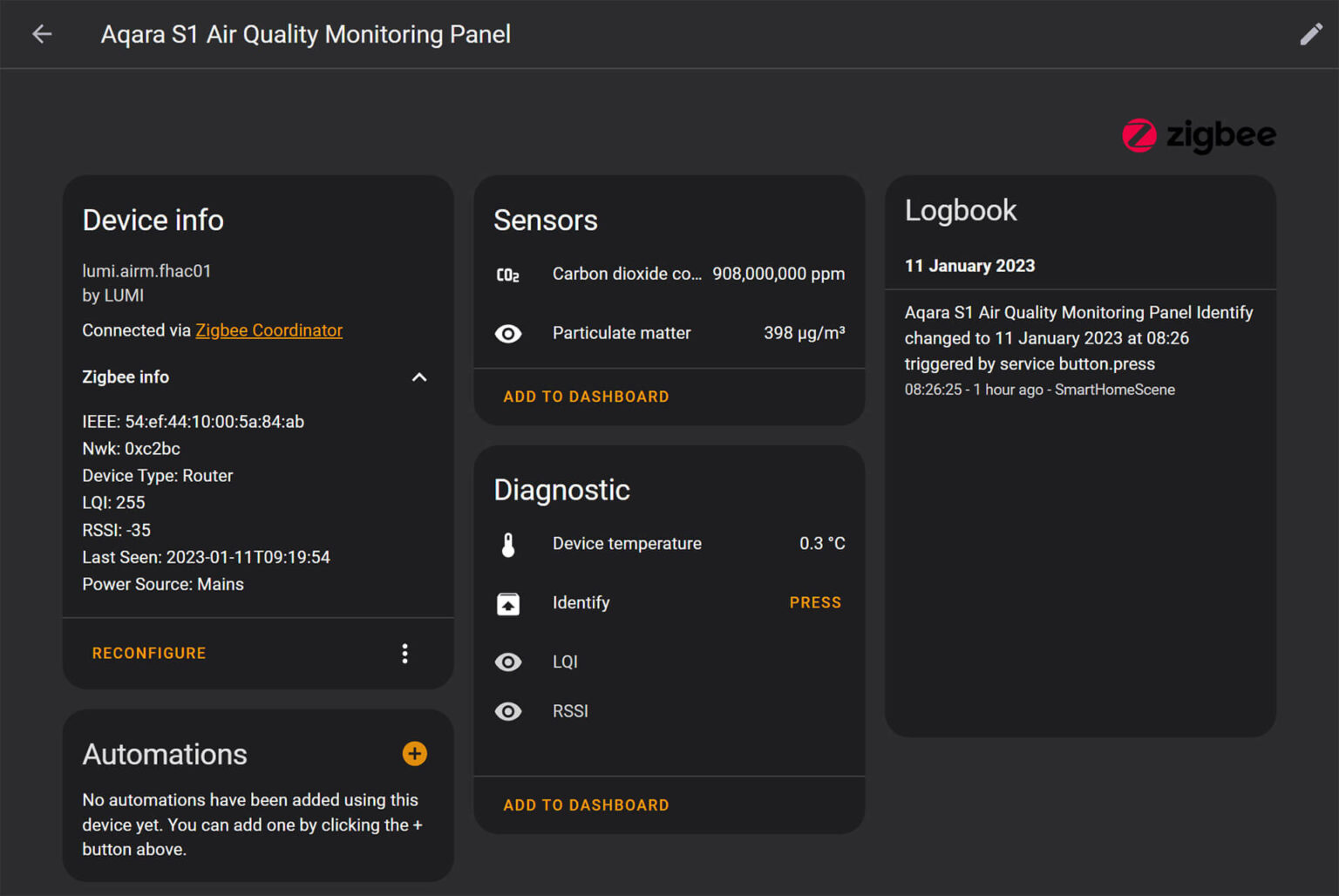
Task: Click eye icon beside Particulate matter
Action: click(x=508, y=334)
